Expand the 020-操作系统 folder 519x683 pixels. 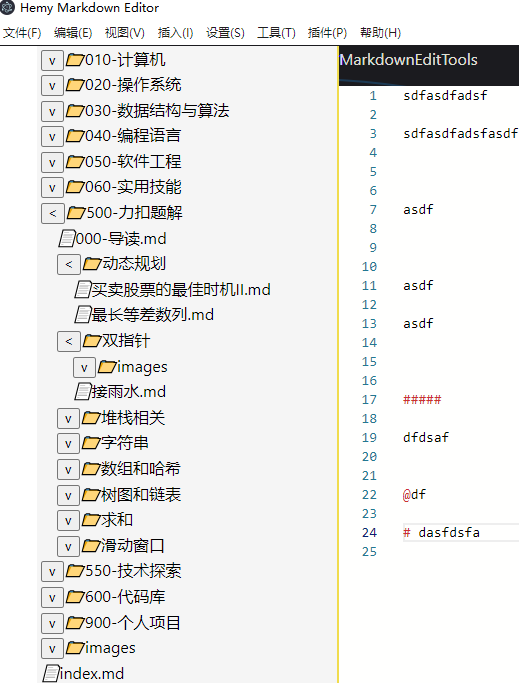tap(52, 85)
